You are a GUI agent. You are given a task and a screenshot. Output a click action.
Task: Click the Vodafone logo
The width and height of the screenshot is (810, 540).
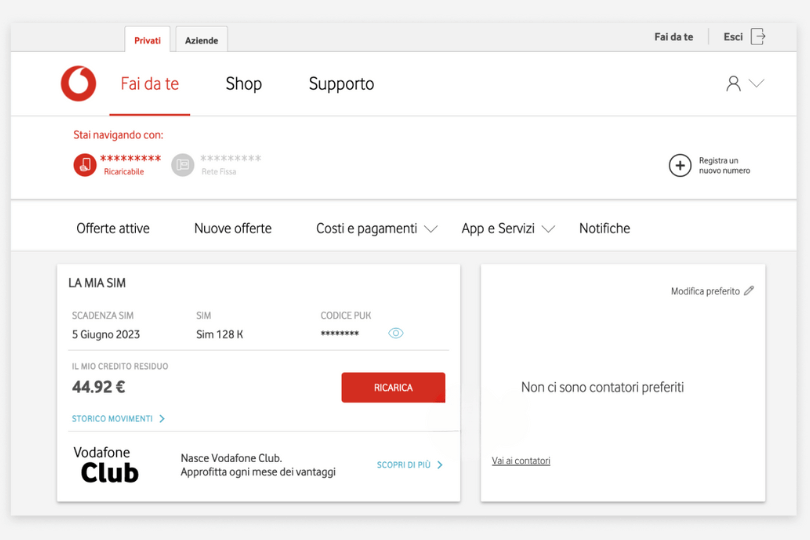click(79, 83)
